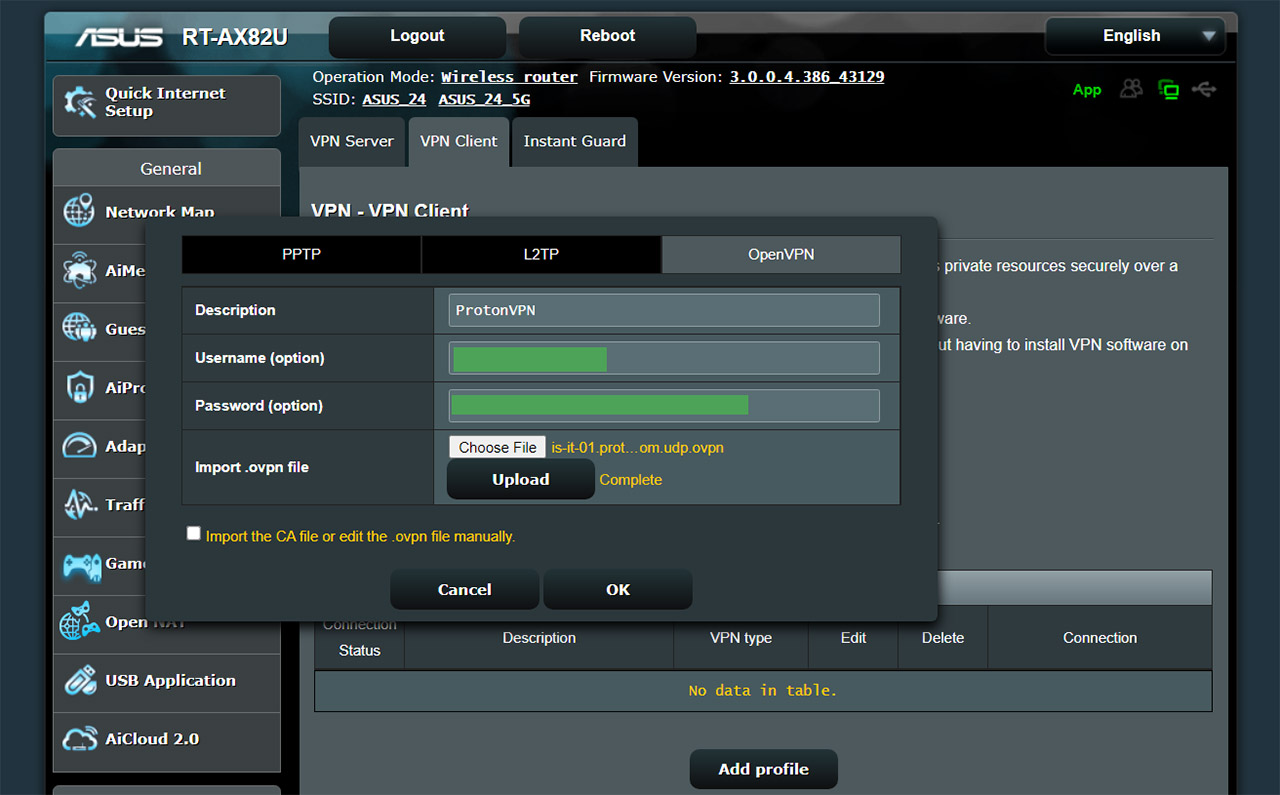Click the green network clients status icon
This screenshot has width=1280, height=795.
[x=1168, y=90]
